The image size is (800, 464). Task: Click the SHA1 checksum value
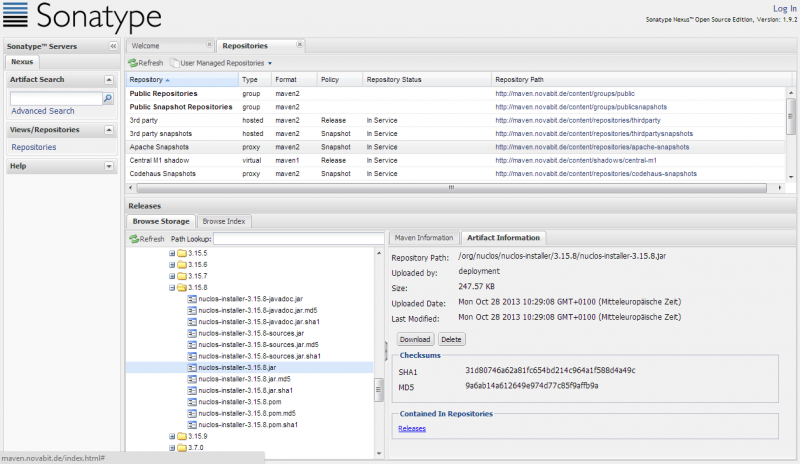tap(550, 371)
